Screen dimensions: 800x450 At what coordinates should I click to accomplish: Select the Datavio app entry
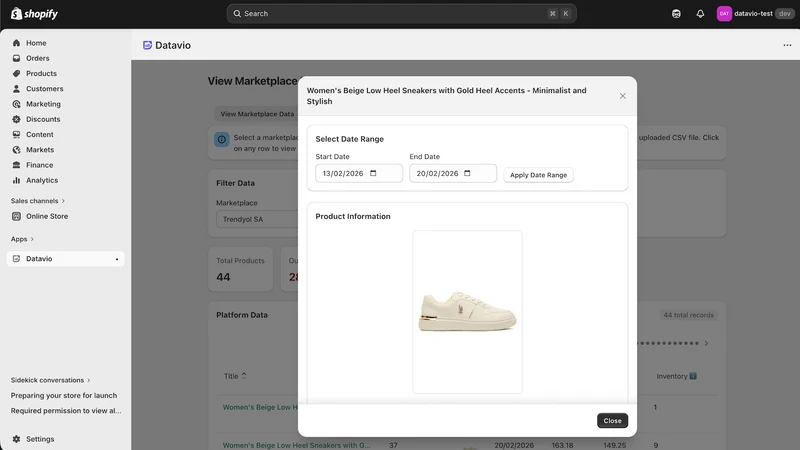pyautogui.click(x=65, y=259)
